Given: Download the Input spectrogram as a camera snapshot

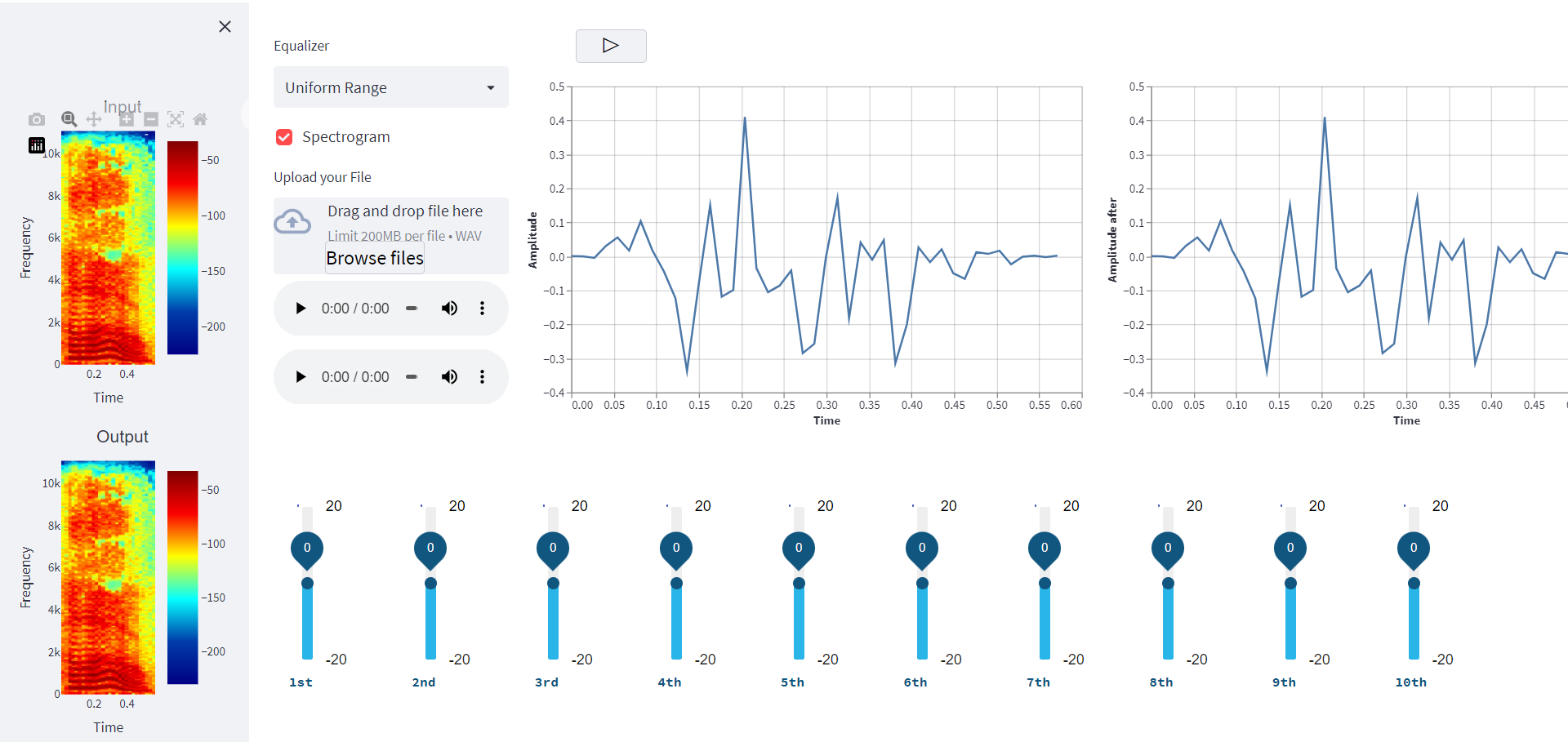Looking at the screenshot, I should 37,119.
